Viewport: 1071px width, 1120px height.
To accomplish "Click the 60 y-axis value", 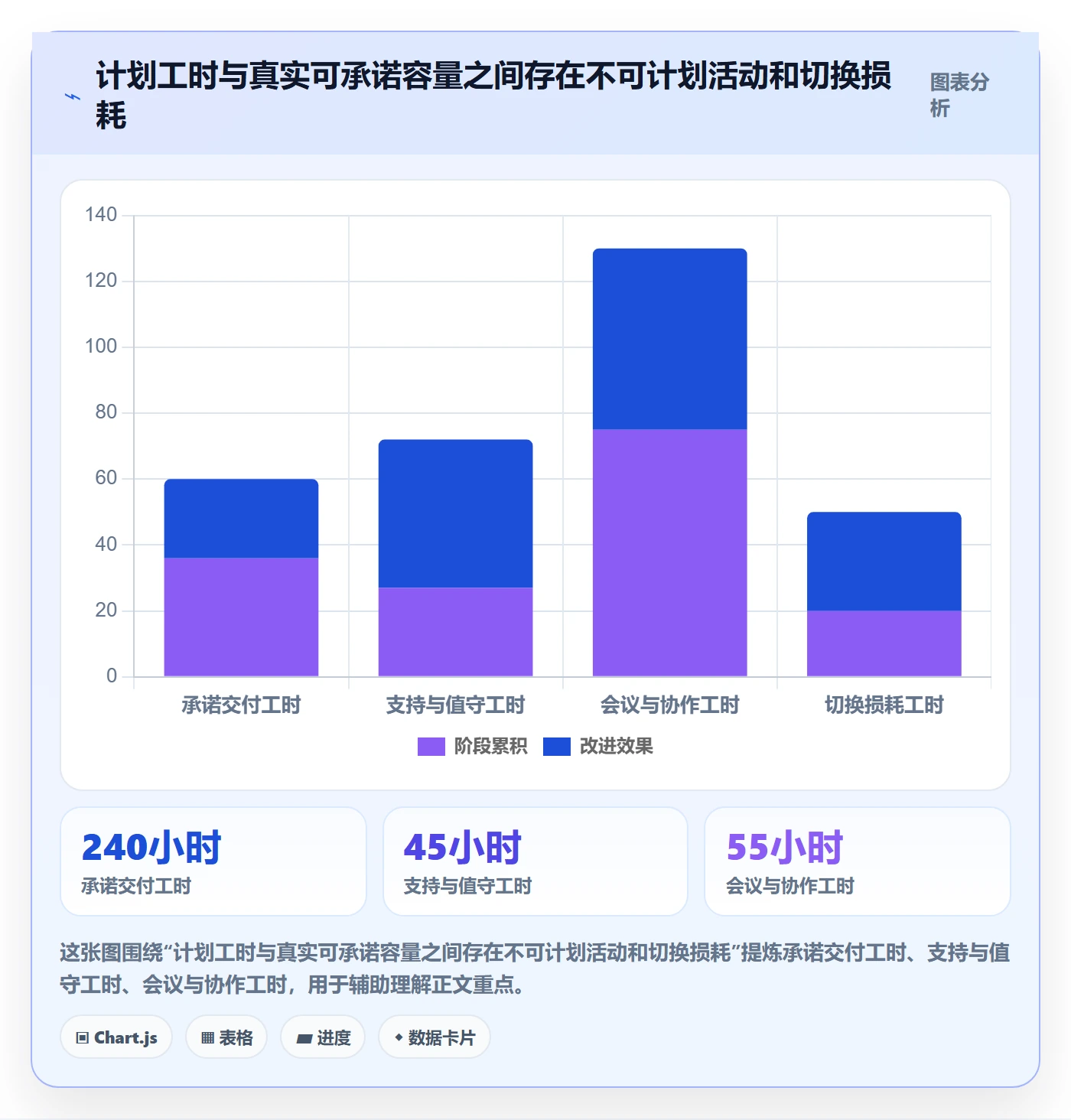I will tap(106, 477).
